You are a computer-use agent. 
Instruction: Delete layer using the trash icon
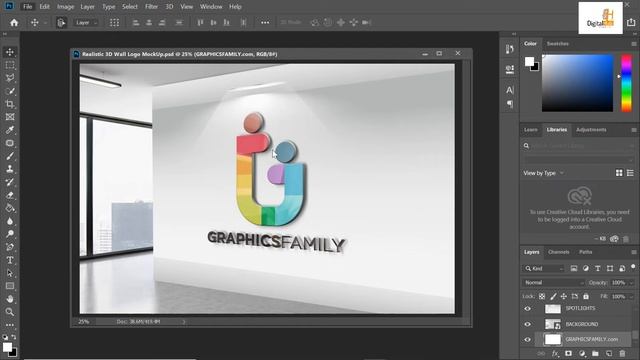point(622,353)
